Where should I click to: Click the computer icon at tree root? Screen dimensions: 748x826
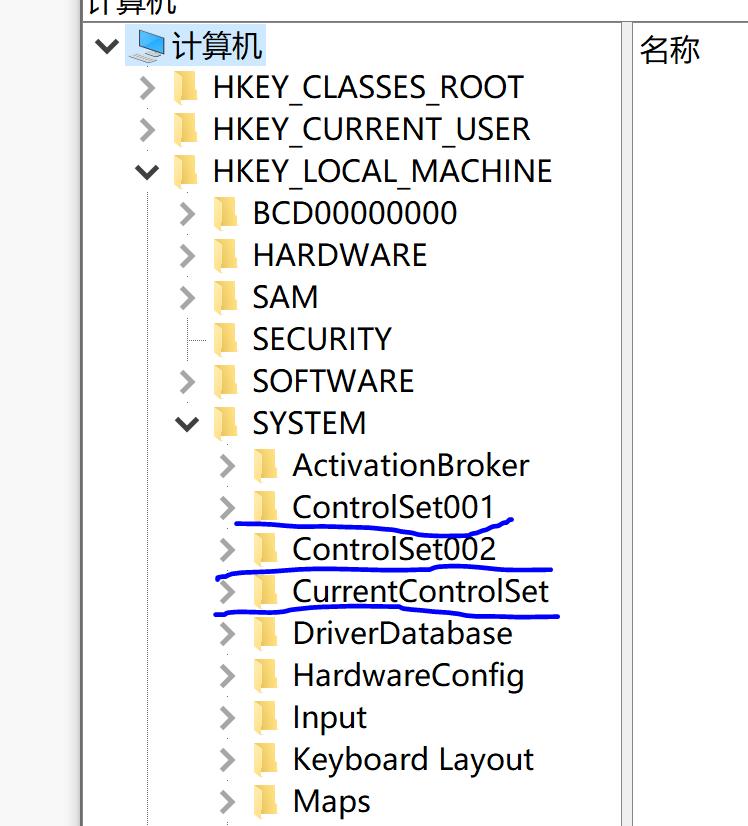149,45
